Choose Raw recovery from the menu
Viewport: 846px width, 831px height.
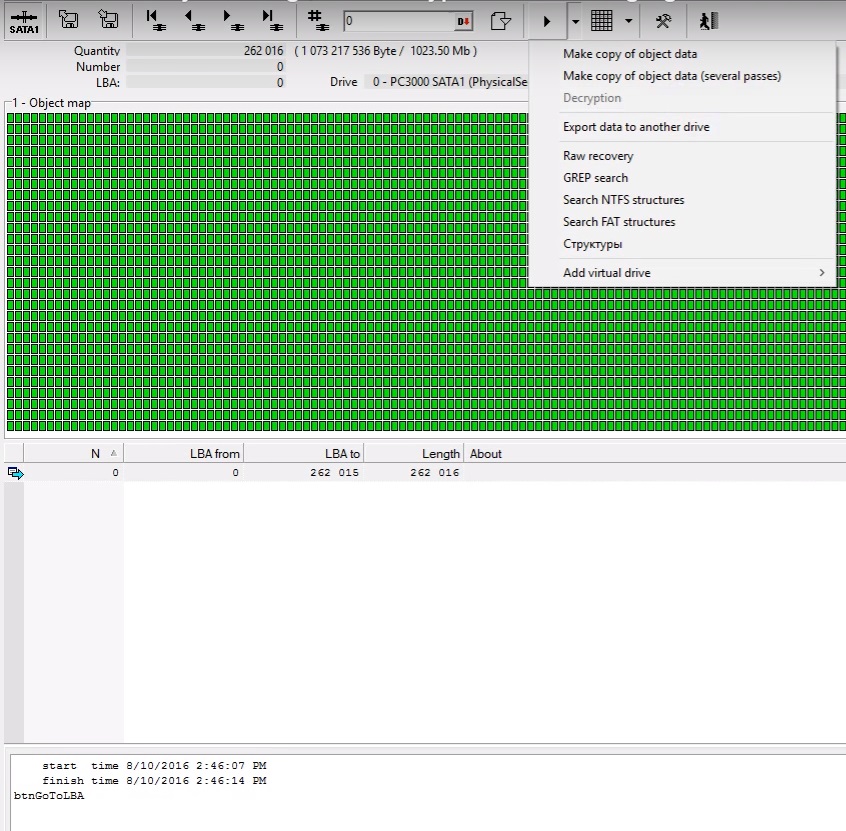pyautogui.click(x=598, y=156)
